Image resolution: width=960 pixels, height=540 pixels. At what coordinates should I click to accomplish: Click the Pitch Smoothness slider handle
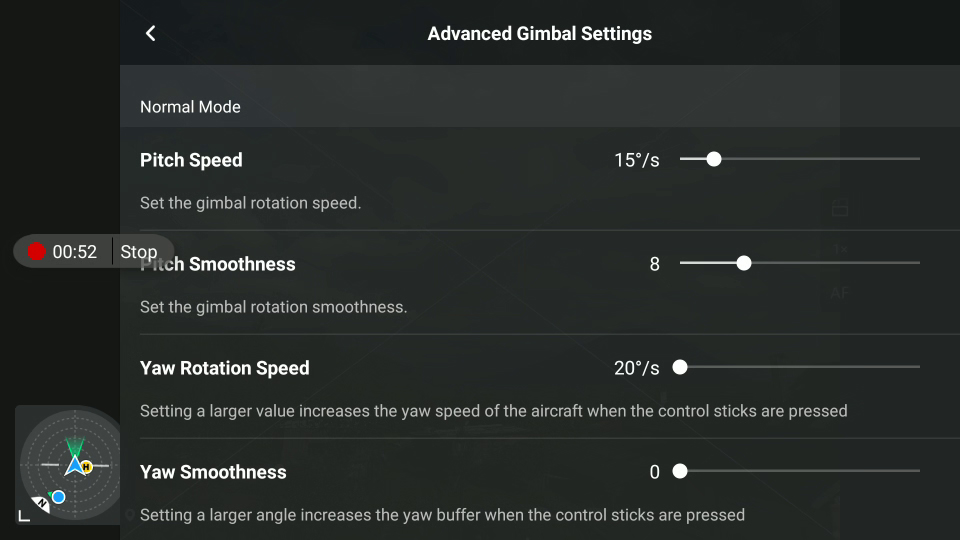[x=744, y=263]
